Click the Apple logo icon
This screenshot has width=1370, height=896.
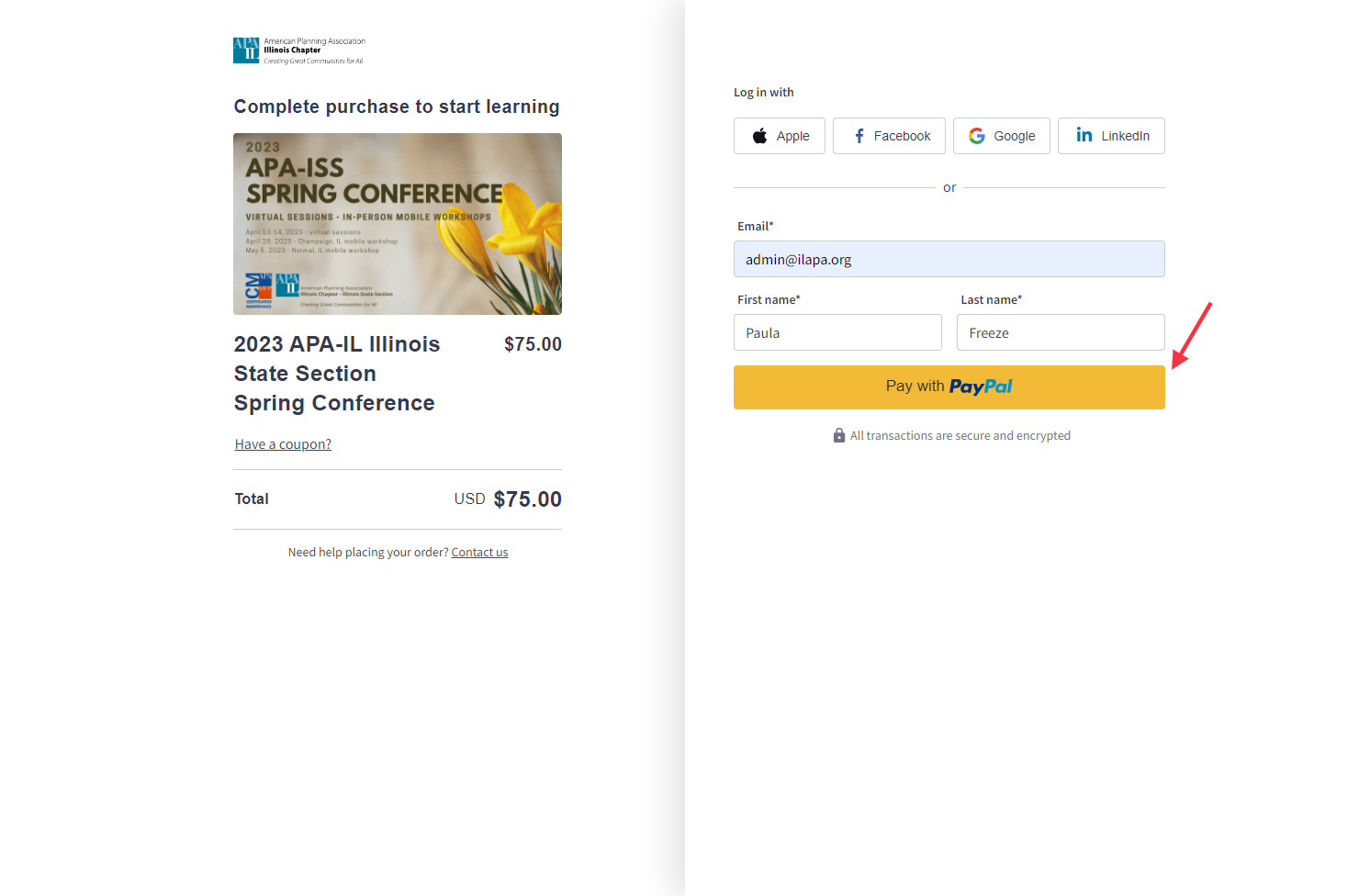coord(759,136)
